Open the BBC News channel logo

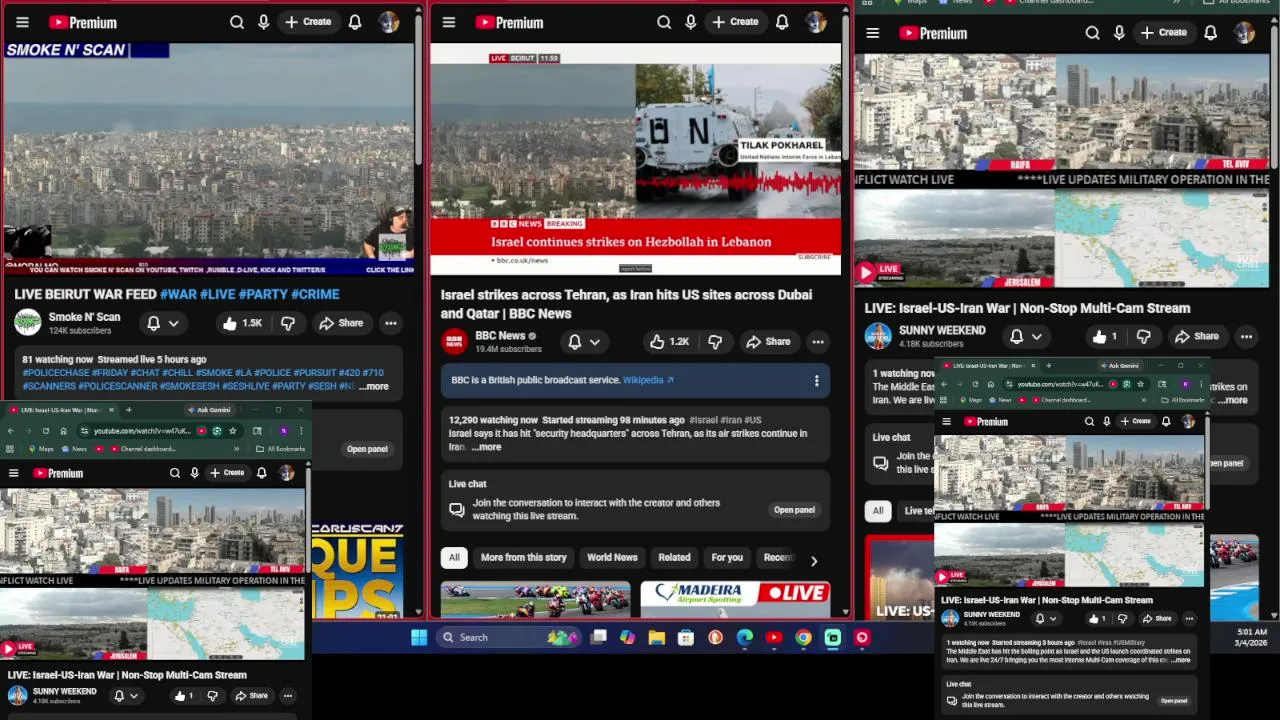coord(455,341)
